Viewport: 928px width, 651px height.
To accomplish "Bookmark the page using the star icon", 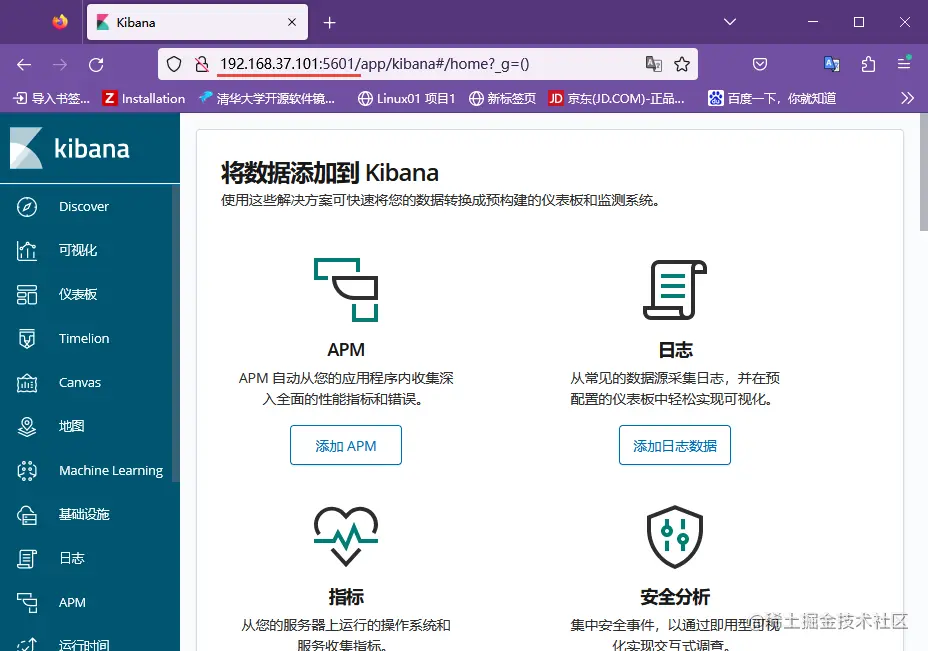I will 684,63.
